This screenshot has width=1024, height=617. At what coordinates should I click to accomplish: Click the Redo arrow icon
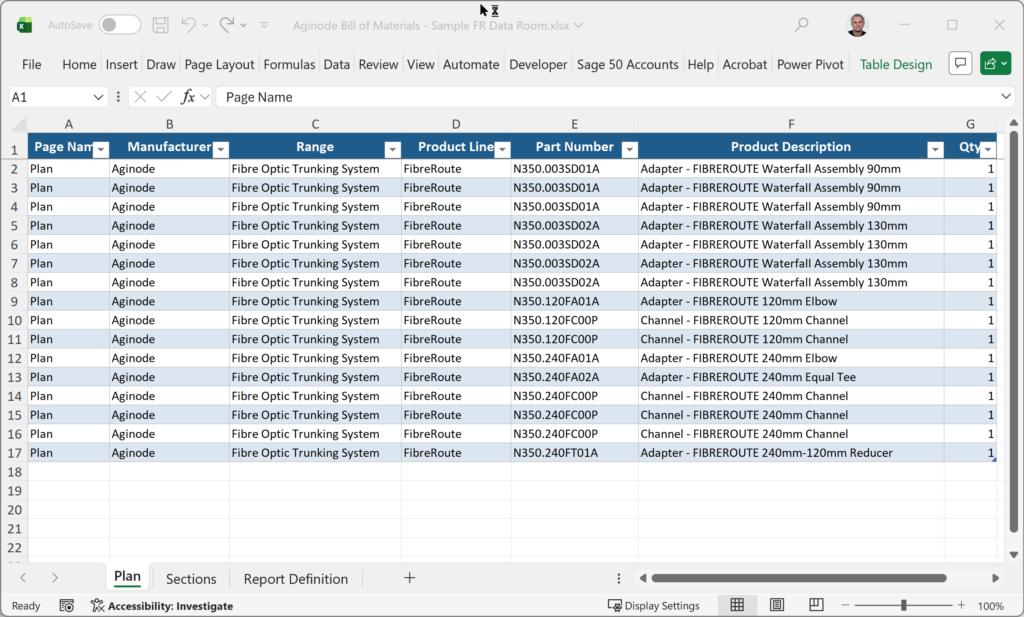point(227,25)
